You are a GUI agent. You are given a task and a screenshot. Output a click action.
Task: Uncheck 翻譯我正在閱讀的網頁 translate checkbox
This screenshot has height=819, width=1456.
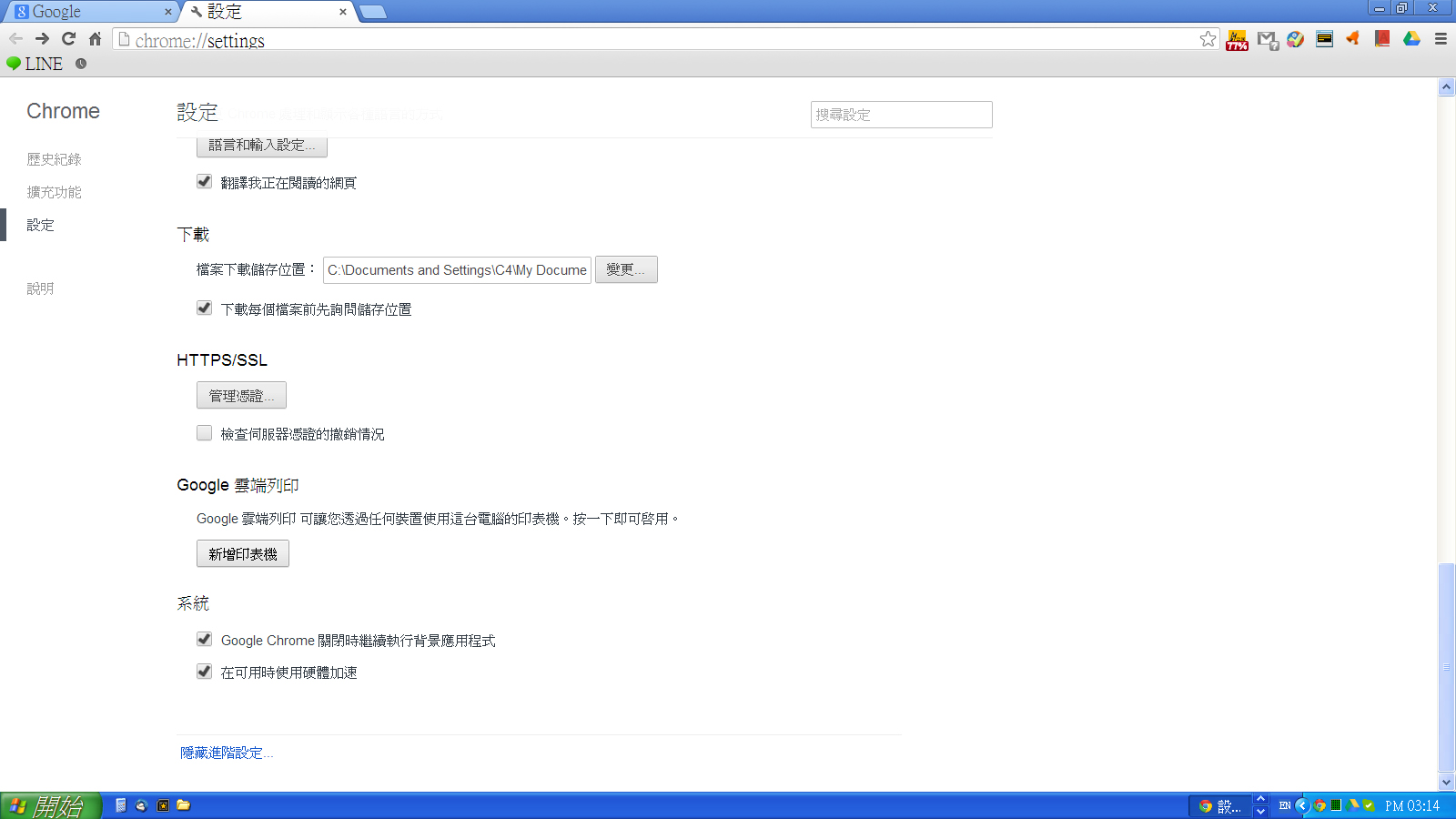pyautogui.click(x=205, y=182)
